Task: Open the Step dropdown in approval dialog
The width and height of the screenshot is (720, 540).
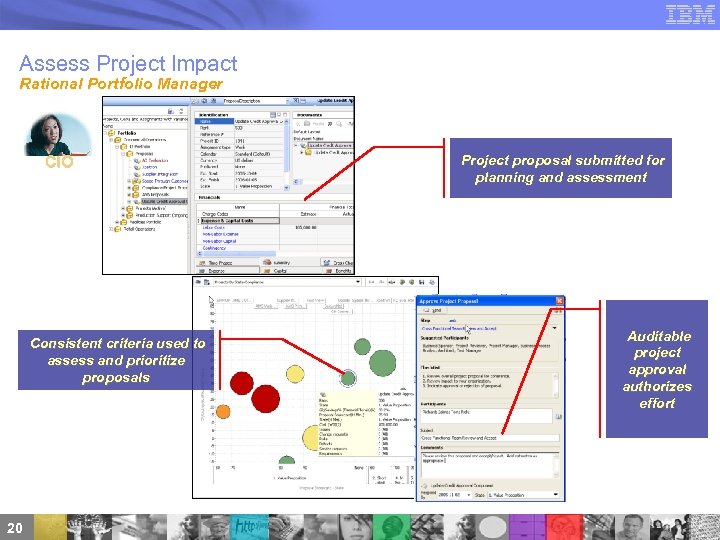Action: coord(555,328)
